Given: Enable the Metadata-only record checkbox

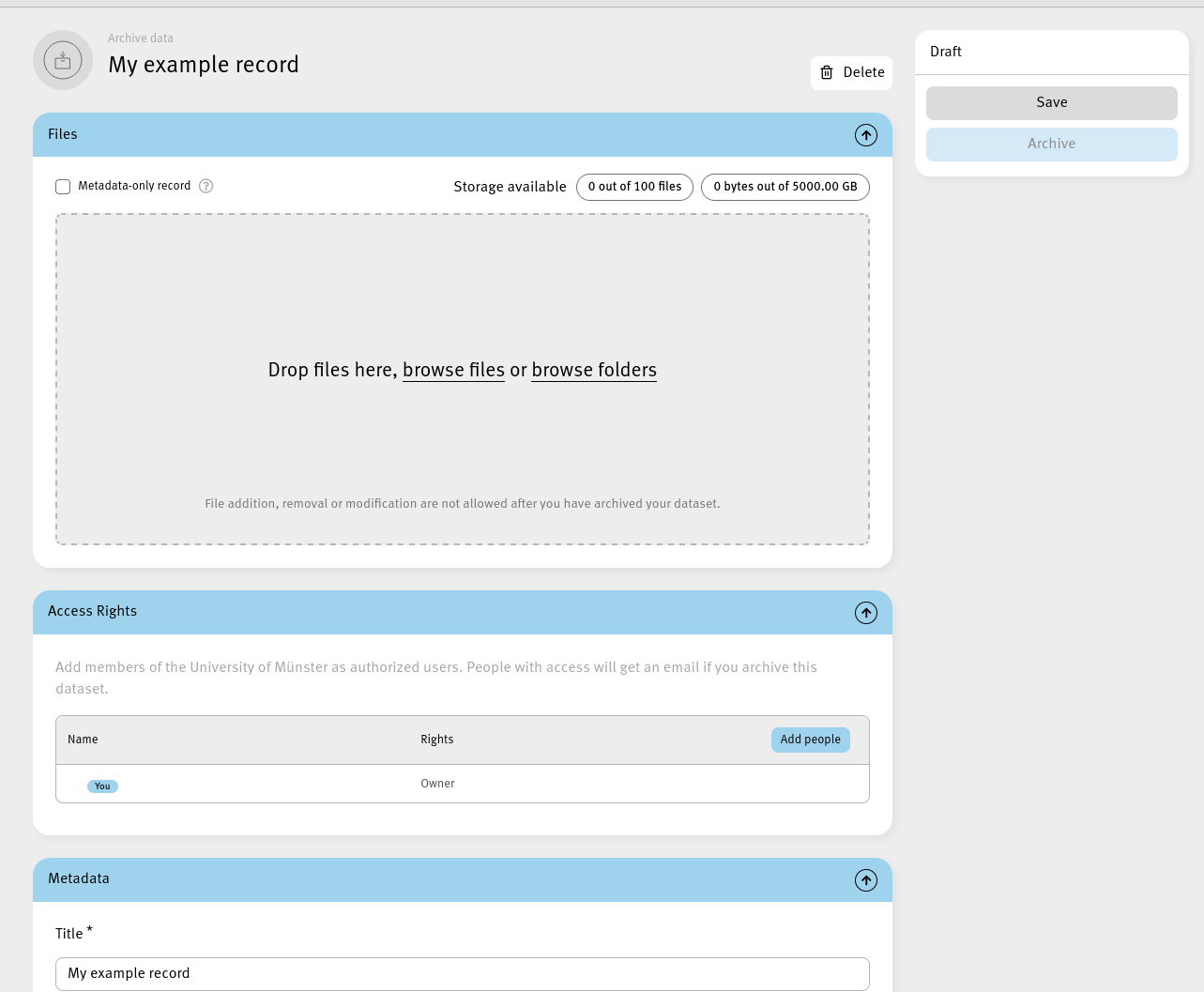Looking at the screenshot, I should pos(63,186).
